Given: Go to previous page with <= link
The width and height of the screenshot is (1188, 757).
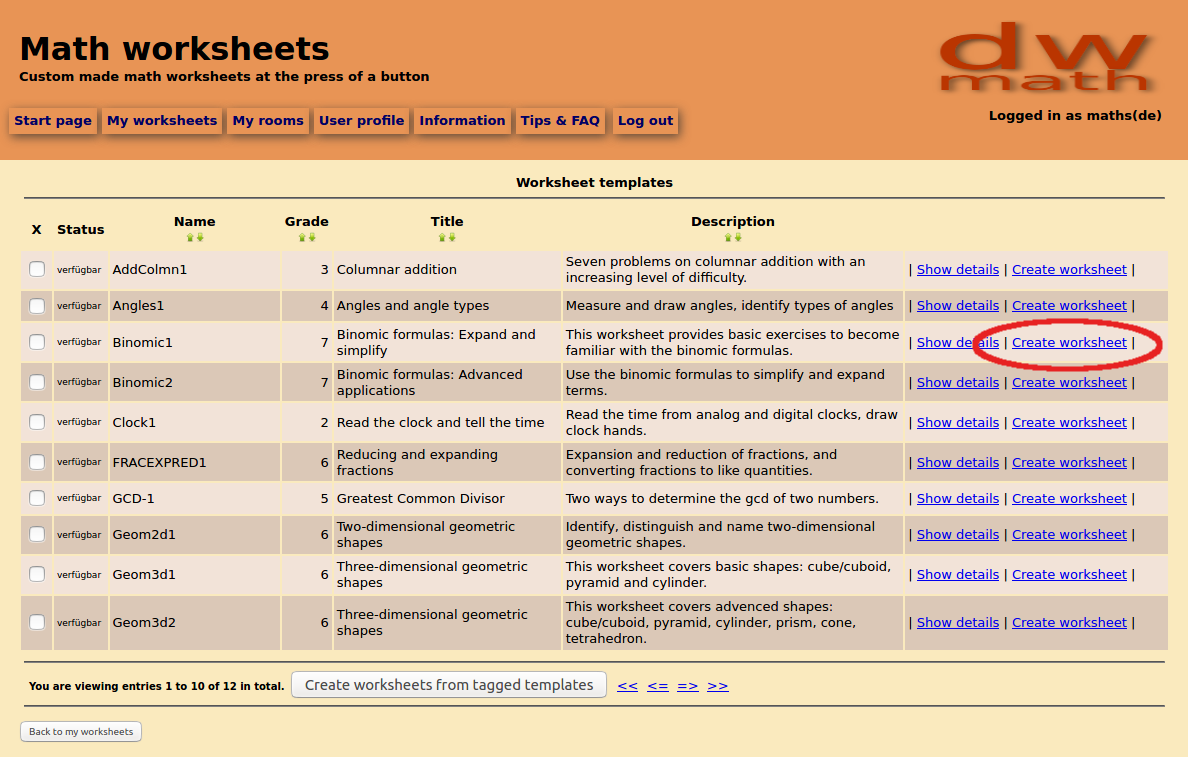Looking at the screenshot, I should 658,686.
